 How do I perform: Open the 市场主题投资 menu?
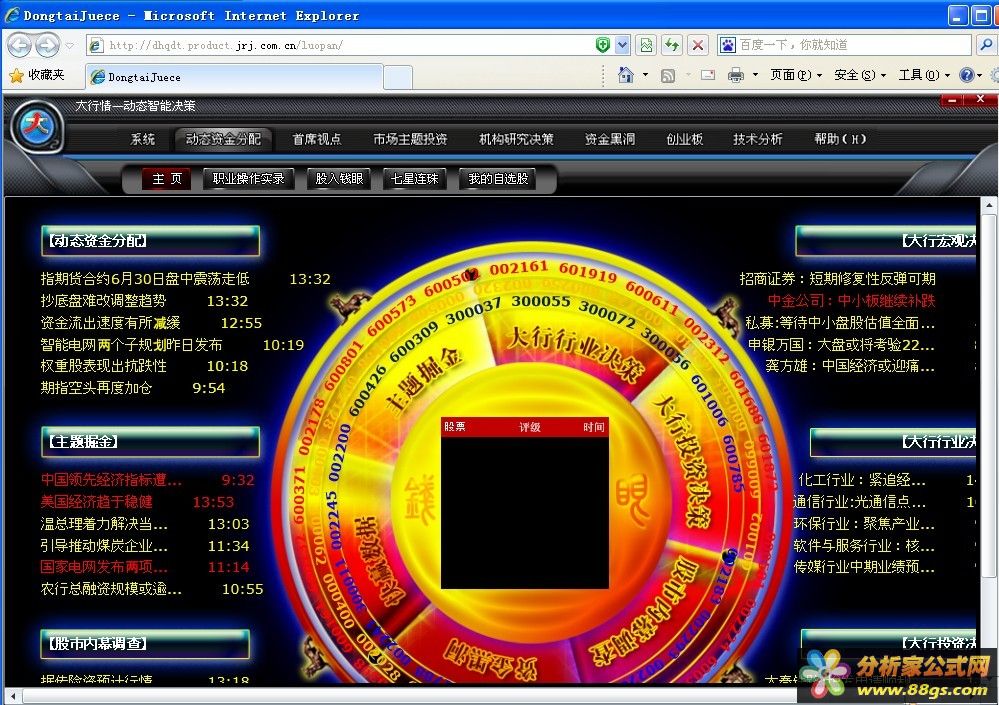coord(410,139)
